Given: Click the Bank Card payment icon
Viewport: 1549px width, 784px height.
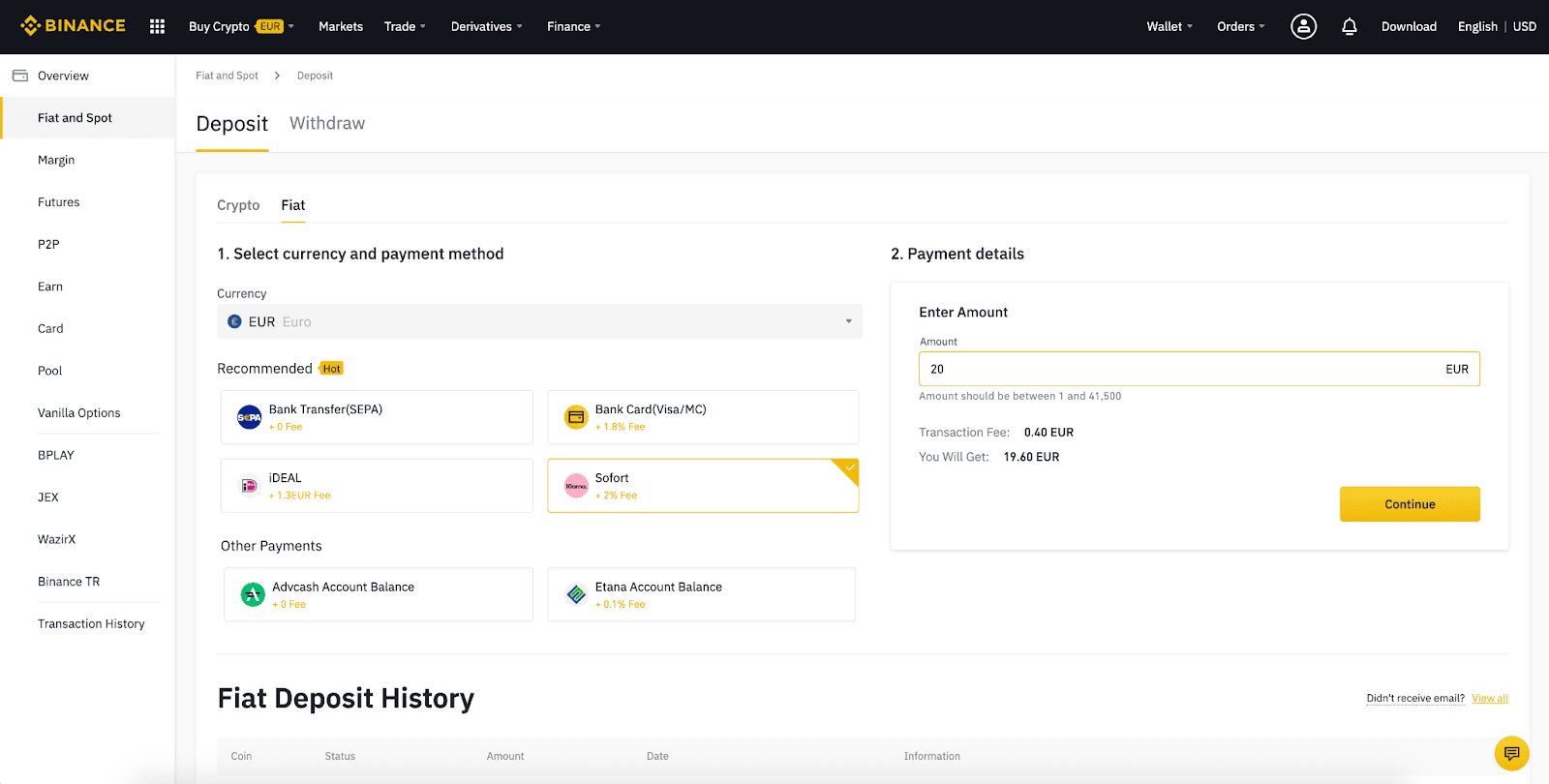Looking at the screenshot, I should (576, 417).
